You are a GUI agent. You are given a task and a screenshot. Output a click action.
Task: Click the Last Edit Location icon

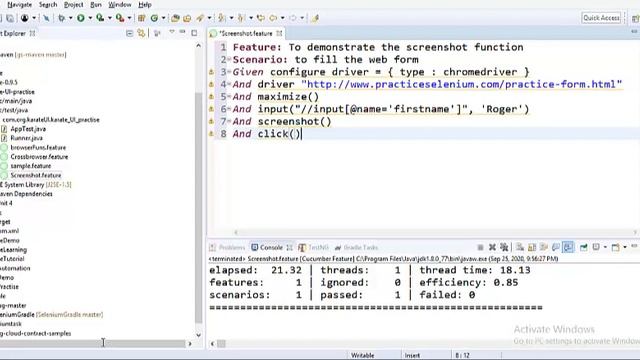[x=260, y=18]
